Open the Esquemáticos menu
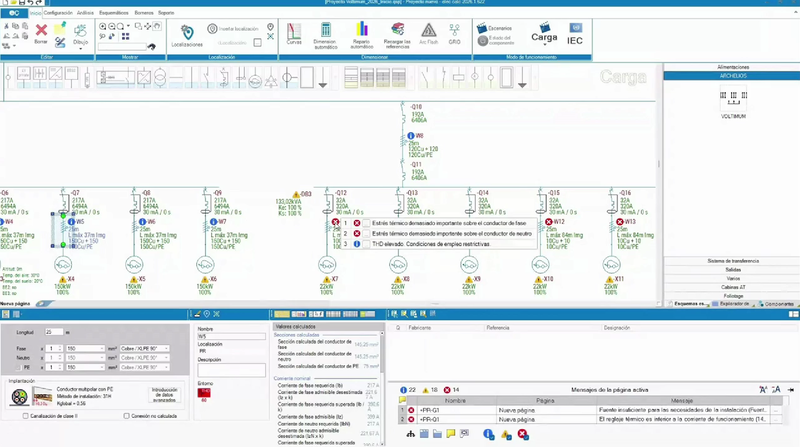The height and width of the screenshot is (447, 800). click(114, 13)
